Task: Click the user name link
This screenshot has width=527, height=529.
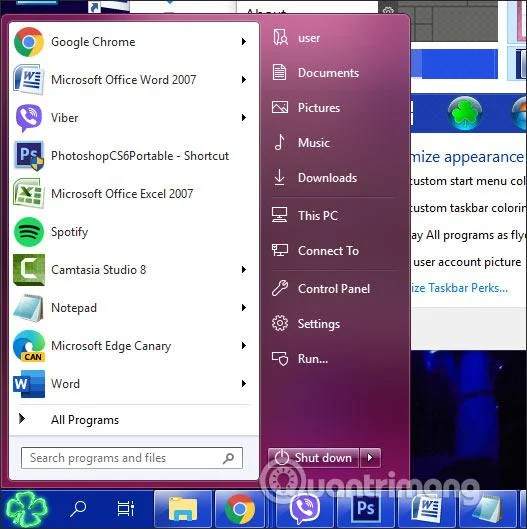Action: (309, 38)
